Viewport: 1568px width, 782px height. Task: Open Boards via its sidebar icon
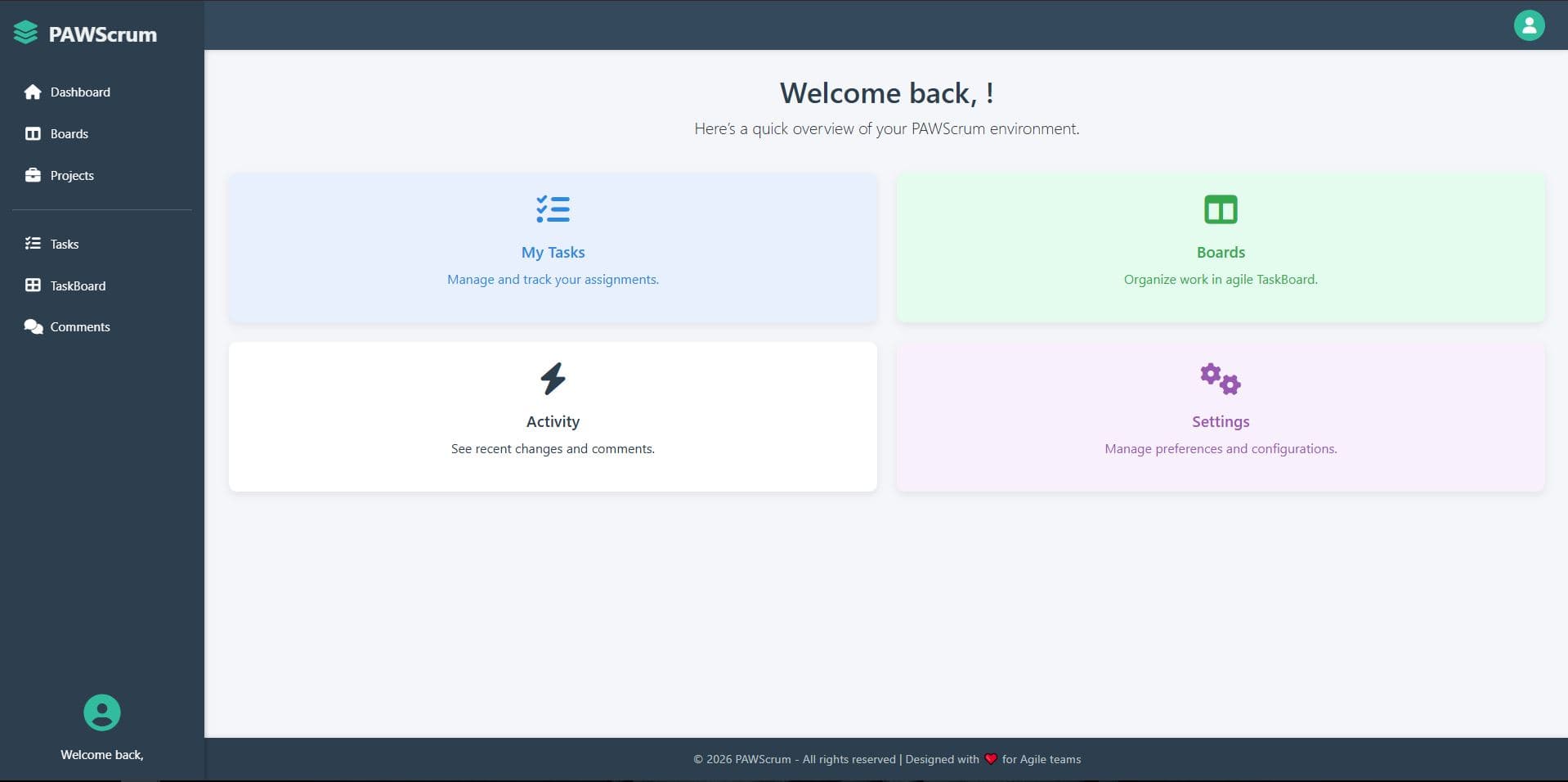click(33, 133)
